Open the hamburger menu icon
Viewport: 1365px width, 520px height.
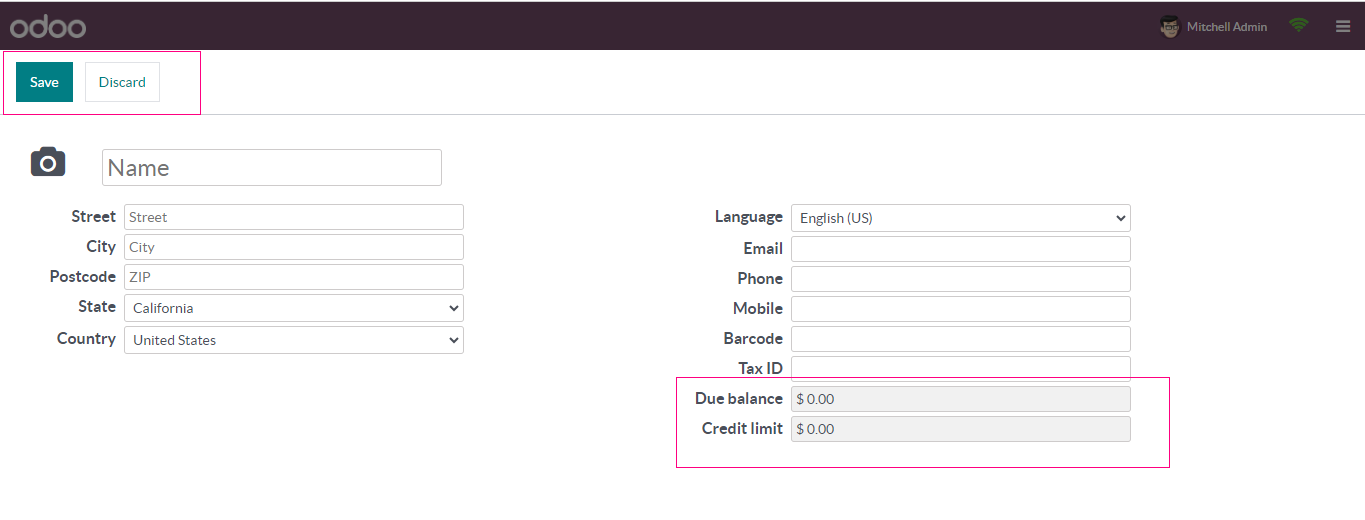[x=1343, y=27]
